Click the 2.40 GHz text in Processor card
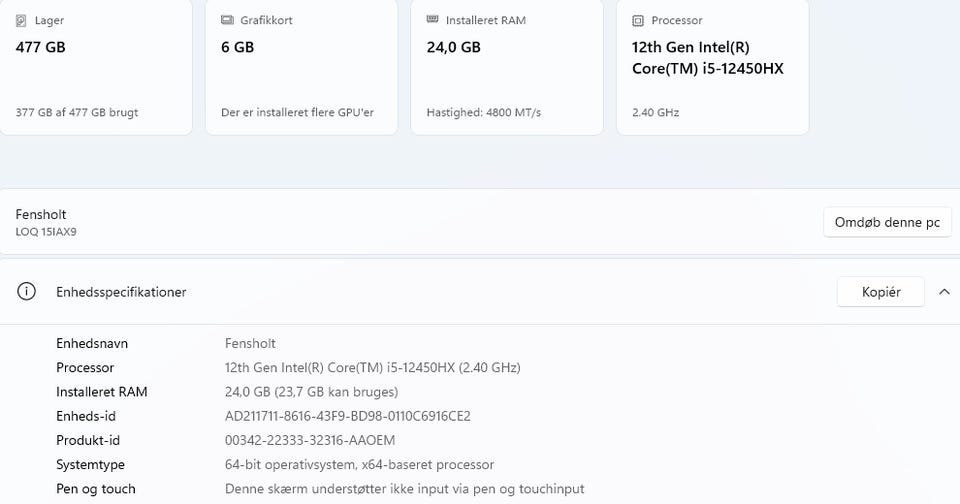Screen dimensions: 960x504 pyautogui.click(x=655, y=113)
